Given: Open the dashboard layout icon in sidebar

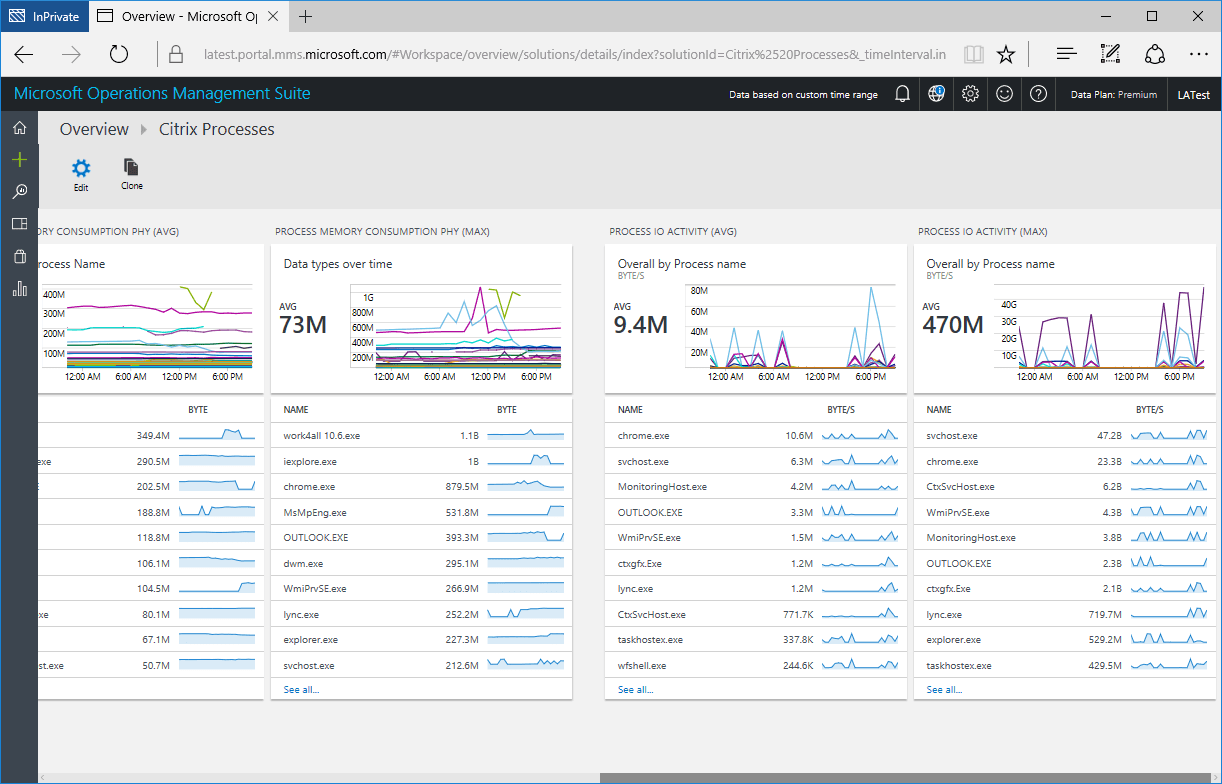Looking at the screenshot, I should tap(19, 224).
